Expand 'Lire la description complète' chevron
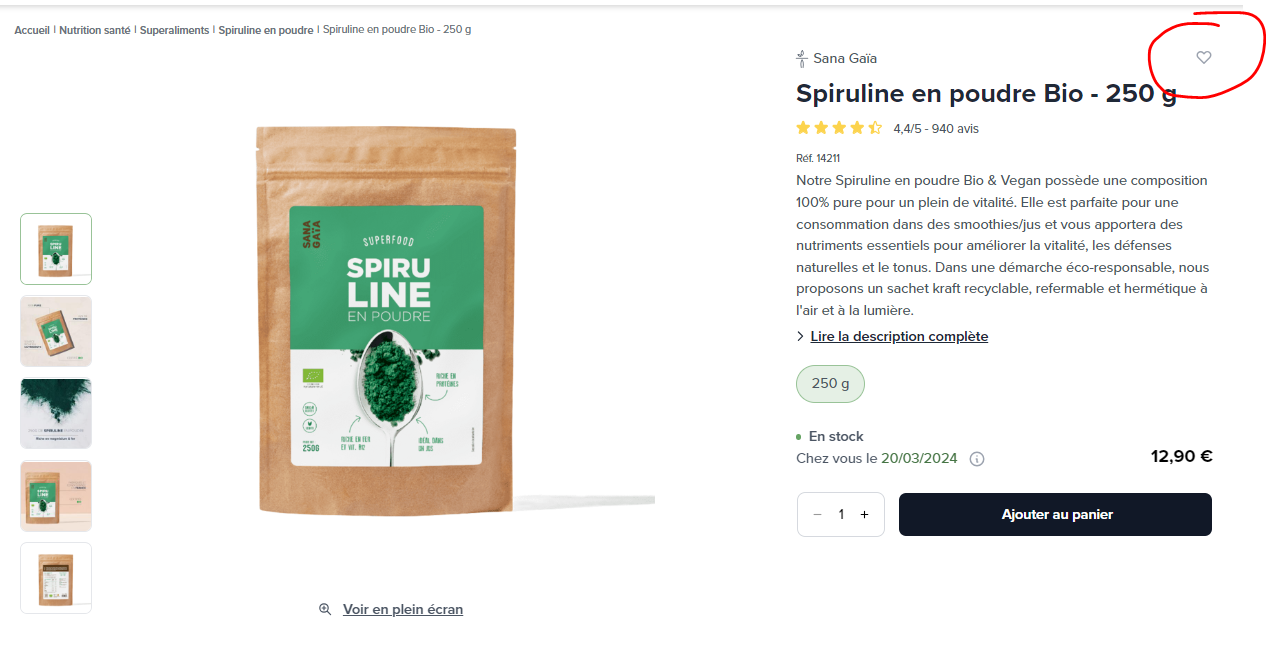This screenshot has width=1266, height=652. [800, 336]
